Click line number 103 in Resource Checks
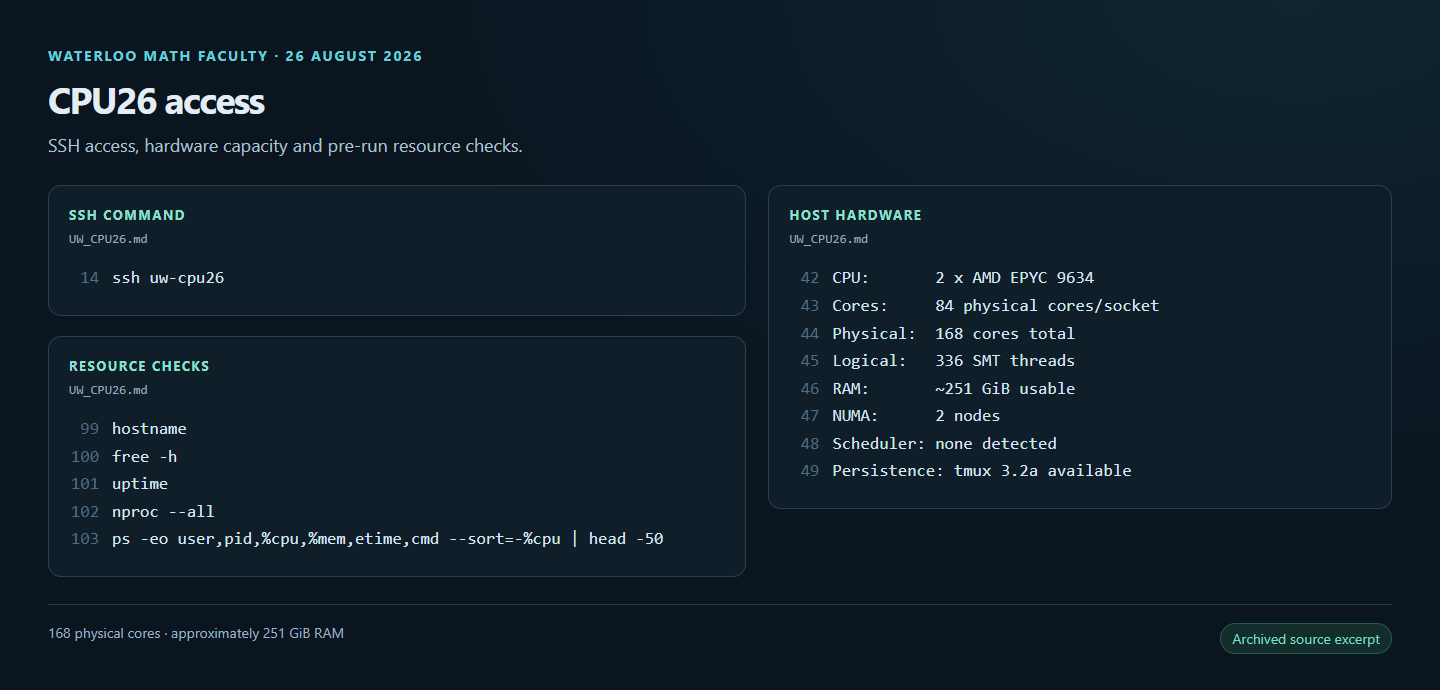 pyautogui.click(x=85, y=539)
